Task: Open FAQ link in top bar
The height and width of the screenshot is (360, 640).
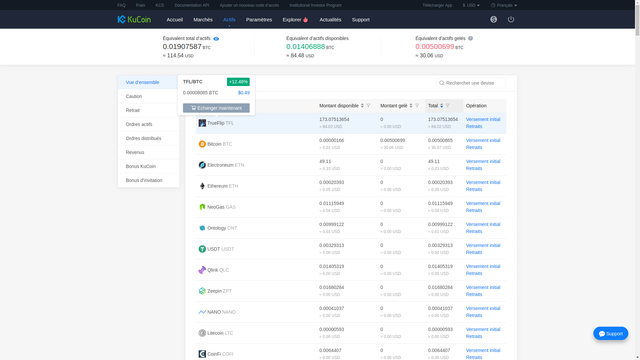Action: coord(121,5)
